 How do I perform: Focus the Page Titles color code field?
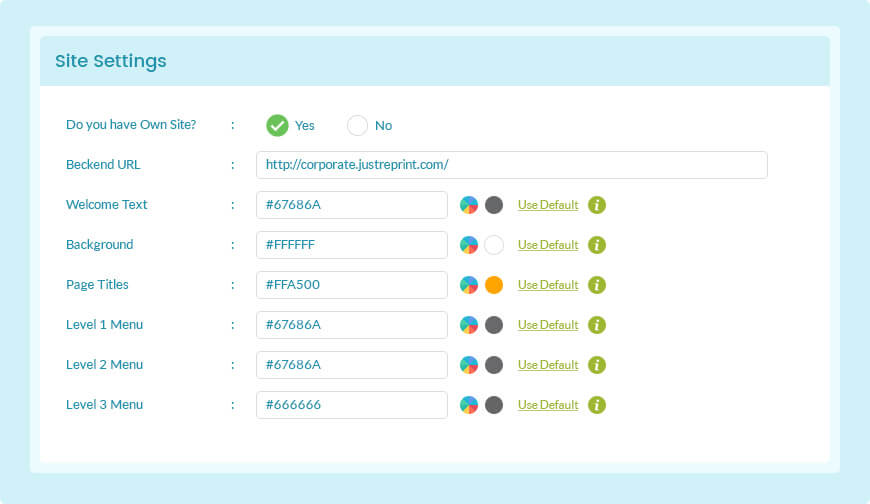(x=352, y=285)
